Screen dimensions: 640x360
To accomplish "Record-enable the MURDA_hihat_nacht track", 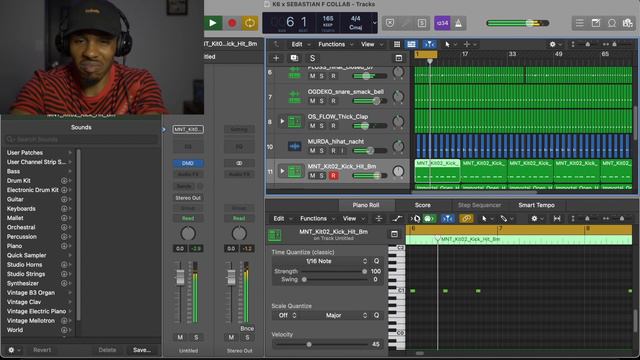I will point(333,151).
